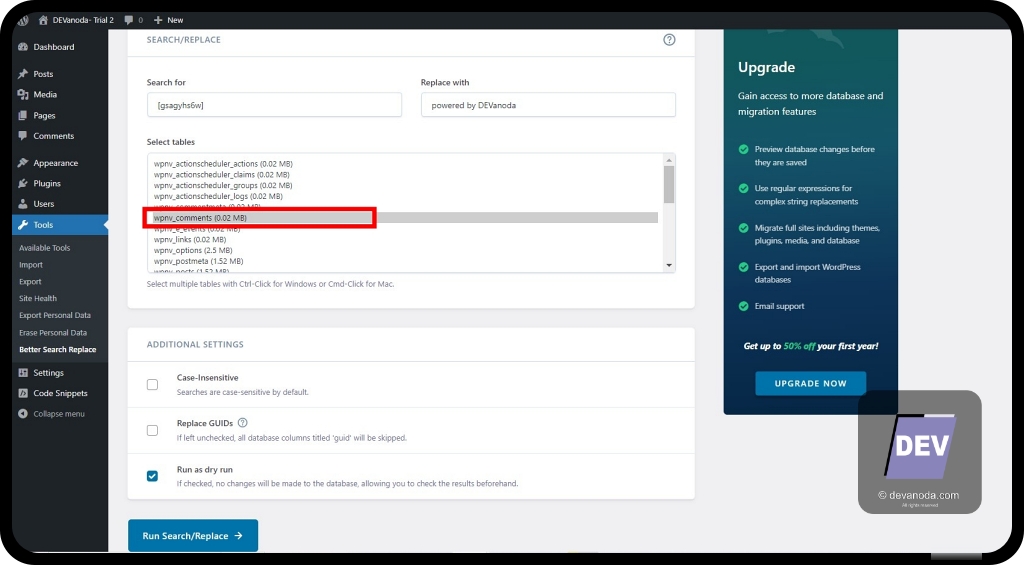The width and height of the screenshot is (1024, 565).
Task: Select wpnv_actionscheduler_actions table
Action: [x=223, y=164]
